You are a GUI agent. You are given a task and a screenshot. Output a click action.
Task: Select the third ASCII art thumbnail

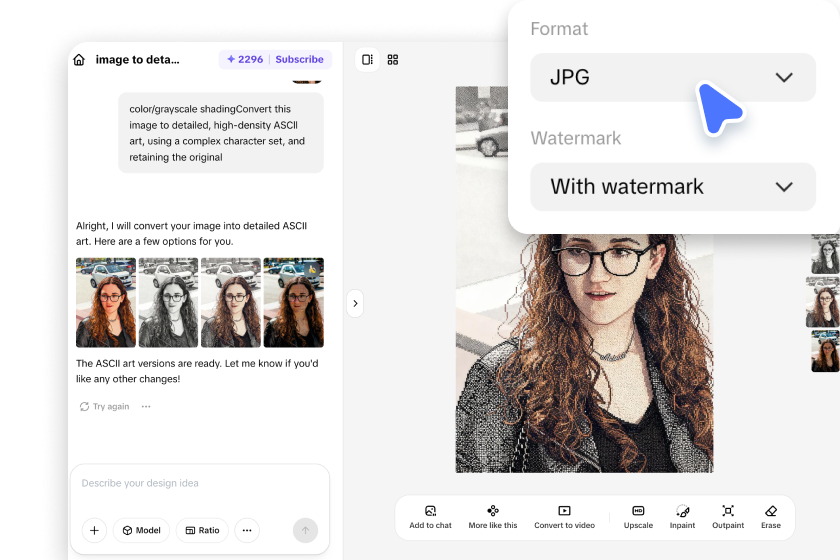pyautogui.click(x=231, y=302)
